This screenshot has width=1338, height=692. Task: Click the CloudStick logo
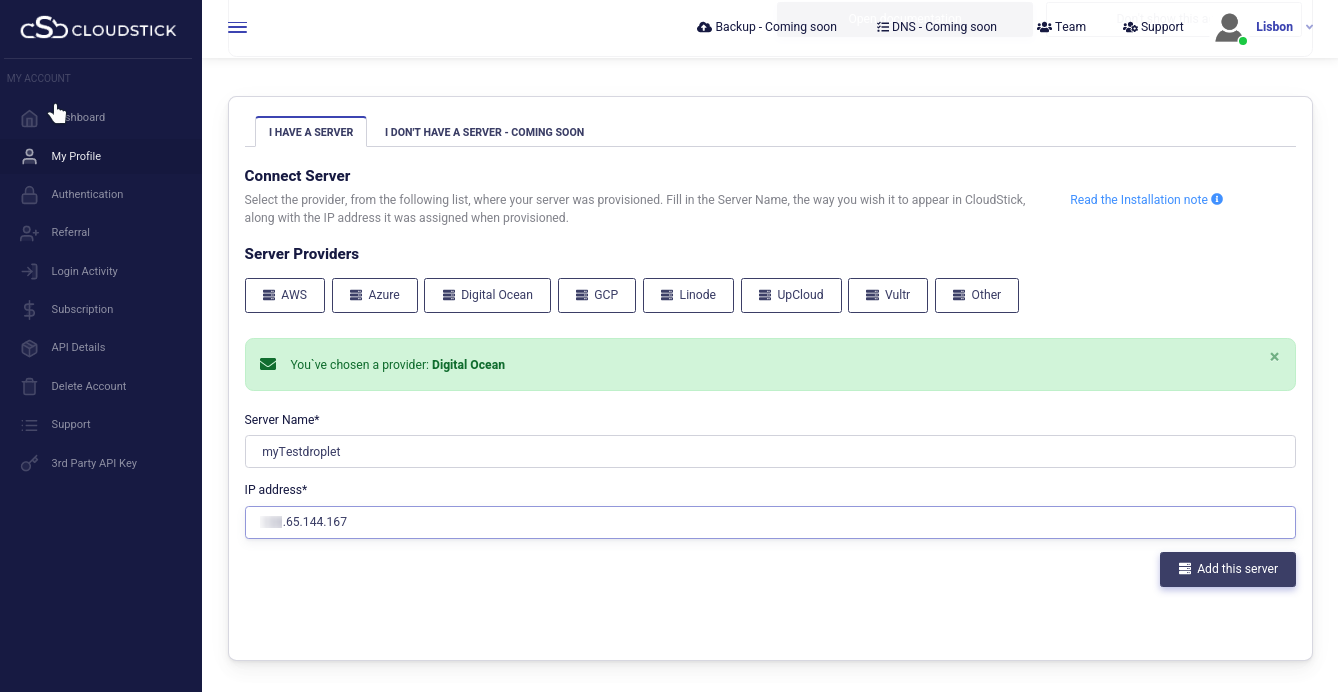point(98,28)
